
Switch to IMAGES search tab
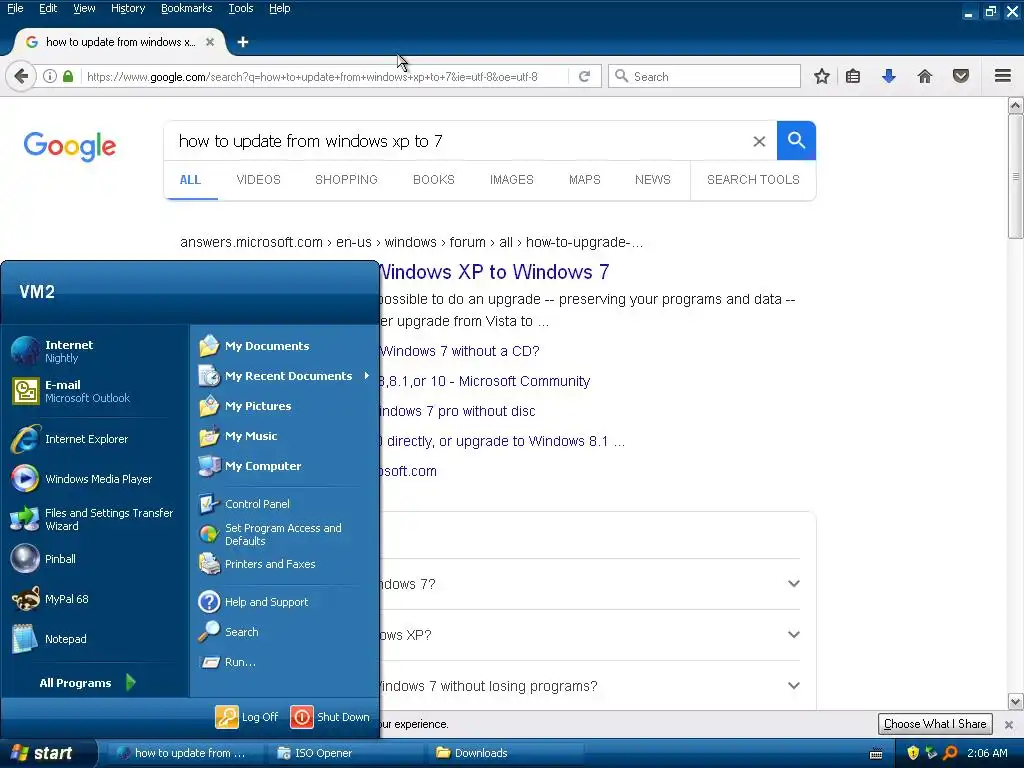[x=512, y=180]
